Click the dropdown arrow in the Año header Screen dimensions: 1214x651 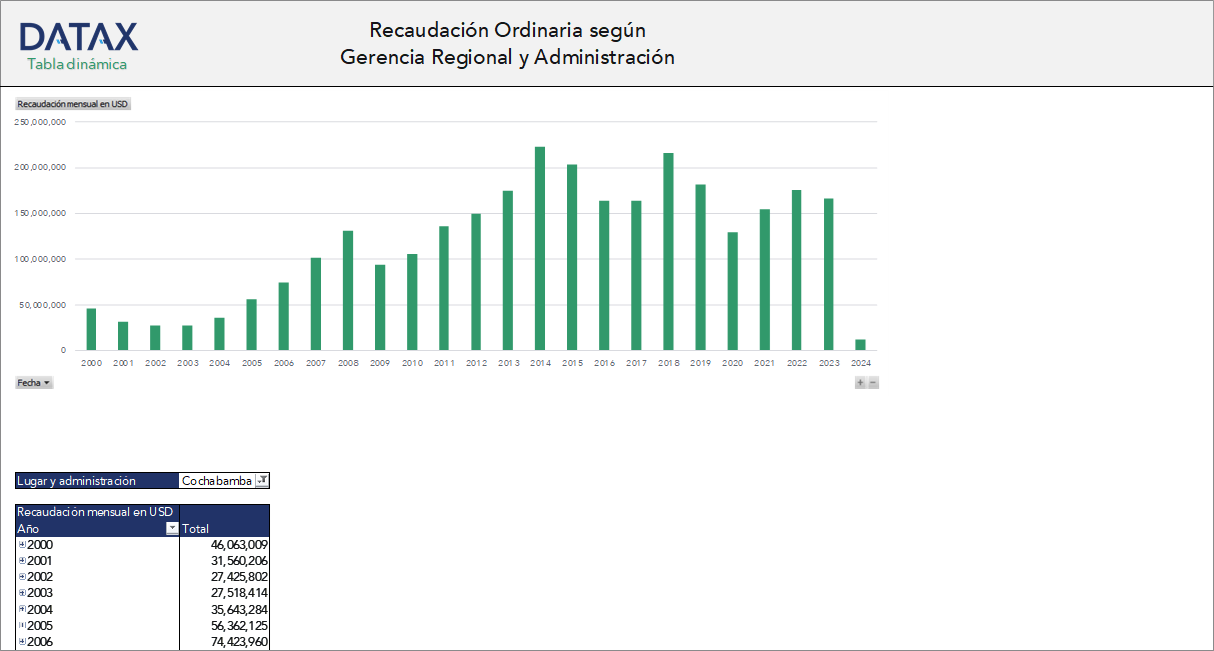pyautogui.click(x=171, y=528)
